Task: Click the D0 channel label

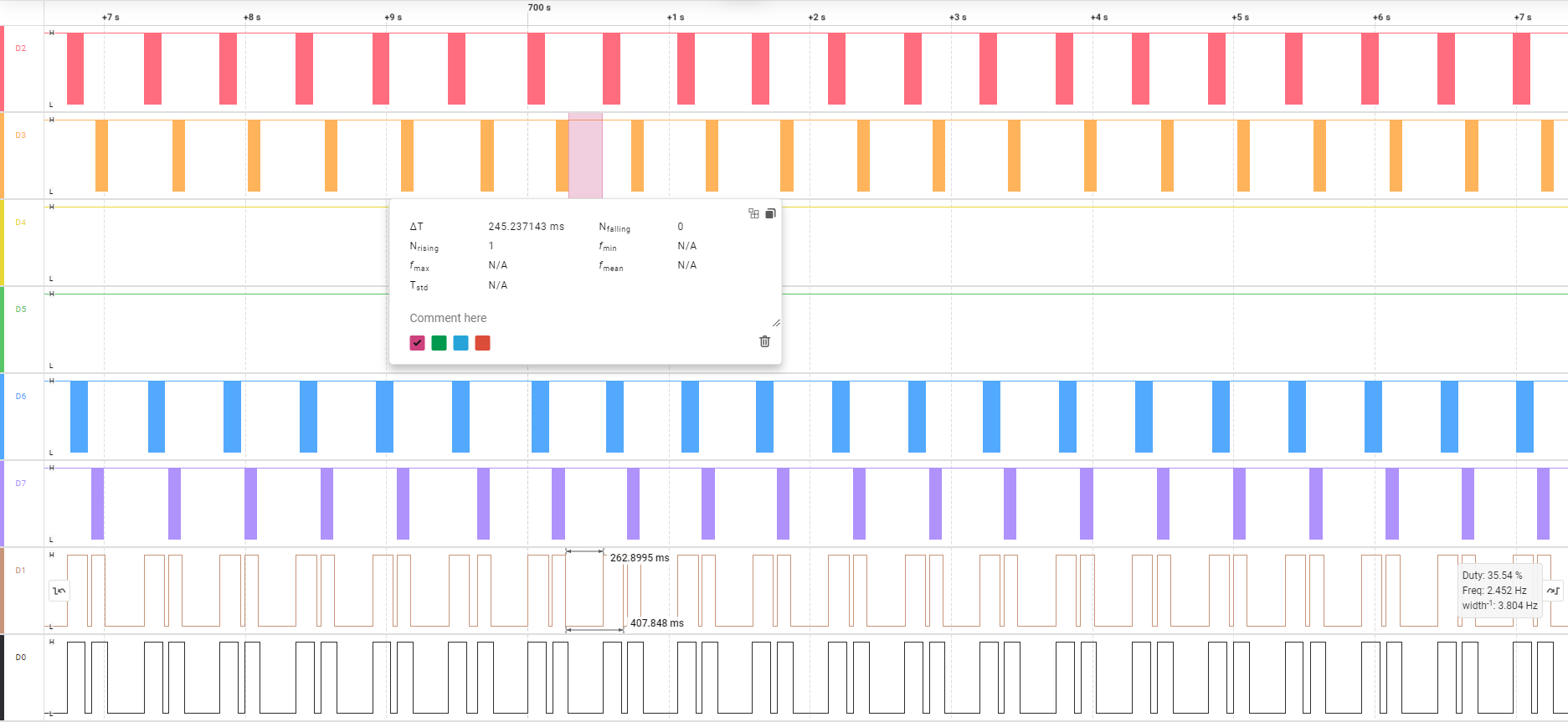Action: click(21, 658)
